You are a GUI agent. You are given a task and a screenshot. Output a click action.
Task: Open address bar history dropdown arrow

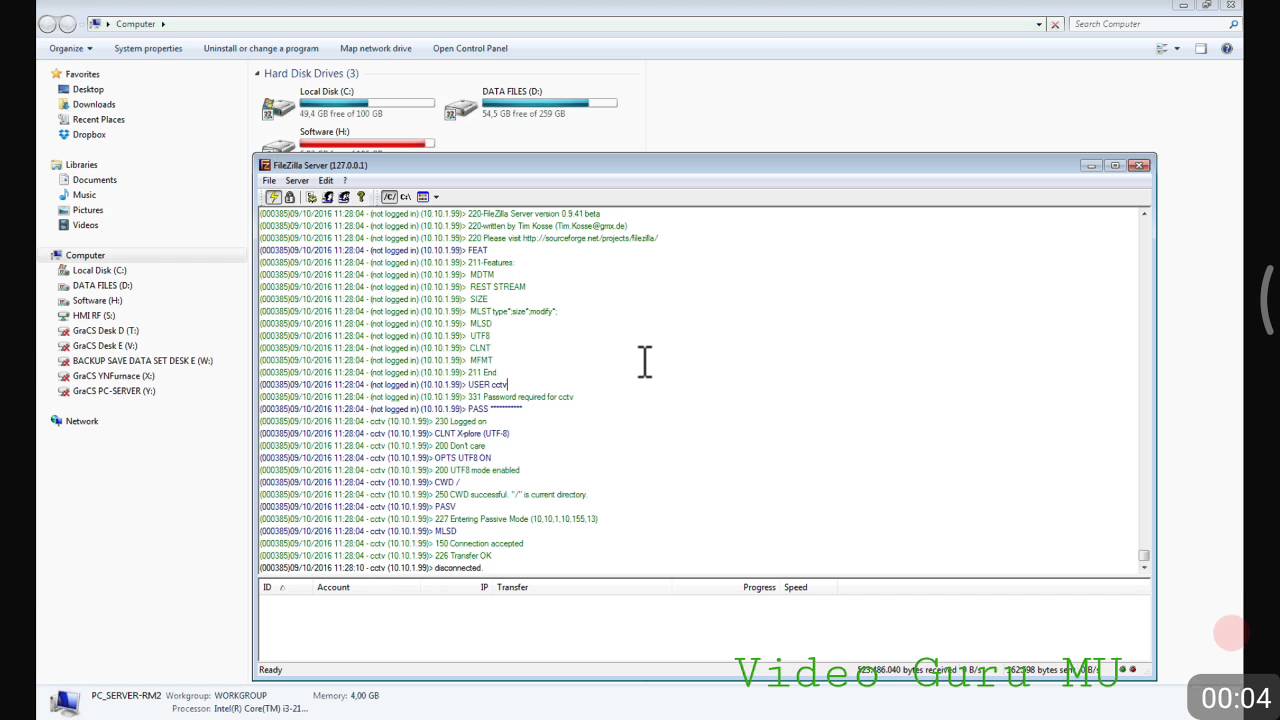click(x=1039, y=24)
